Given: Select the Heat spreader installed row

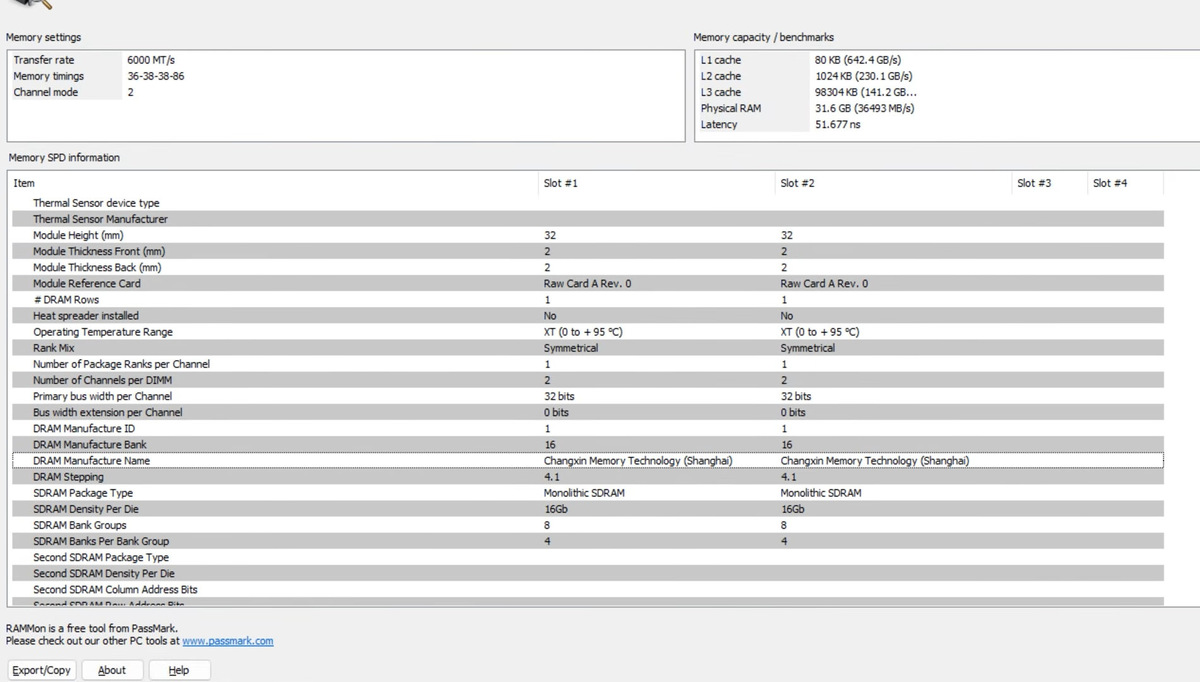Looking at the screenshot, I should coord(586,316).
